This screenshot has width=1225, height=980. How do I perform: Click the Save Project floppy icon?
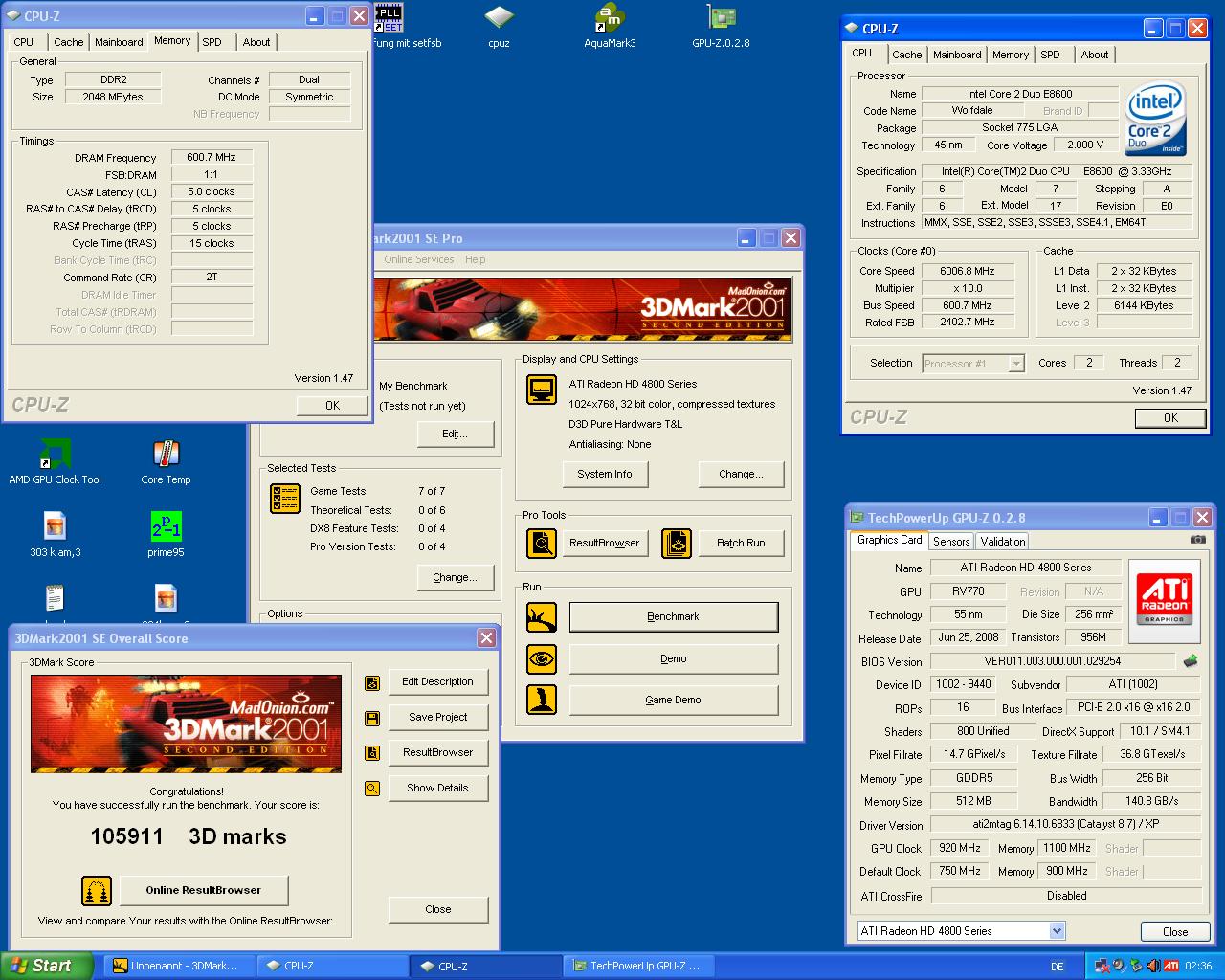[372, 718]
